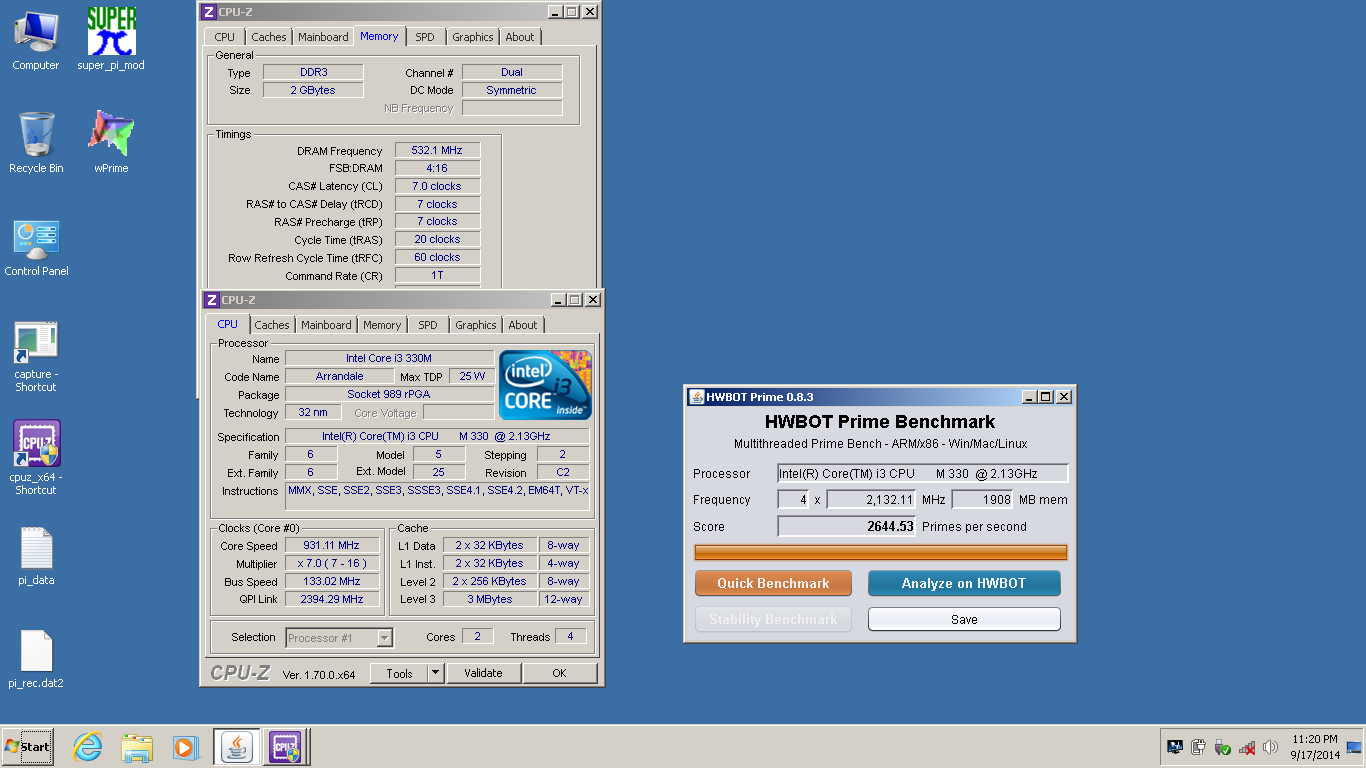Select the Graphics tab in the Memory CPU-Z window
The height and width of the screenshot is (768, 1366).
(x=473, y=37)
